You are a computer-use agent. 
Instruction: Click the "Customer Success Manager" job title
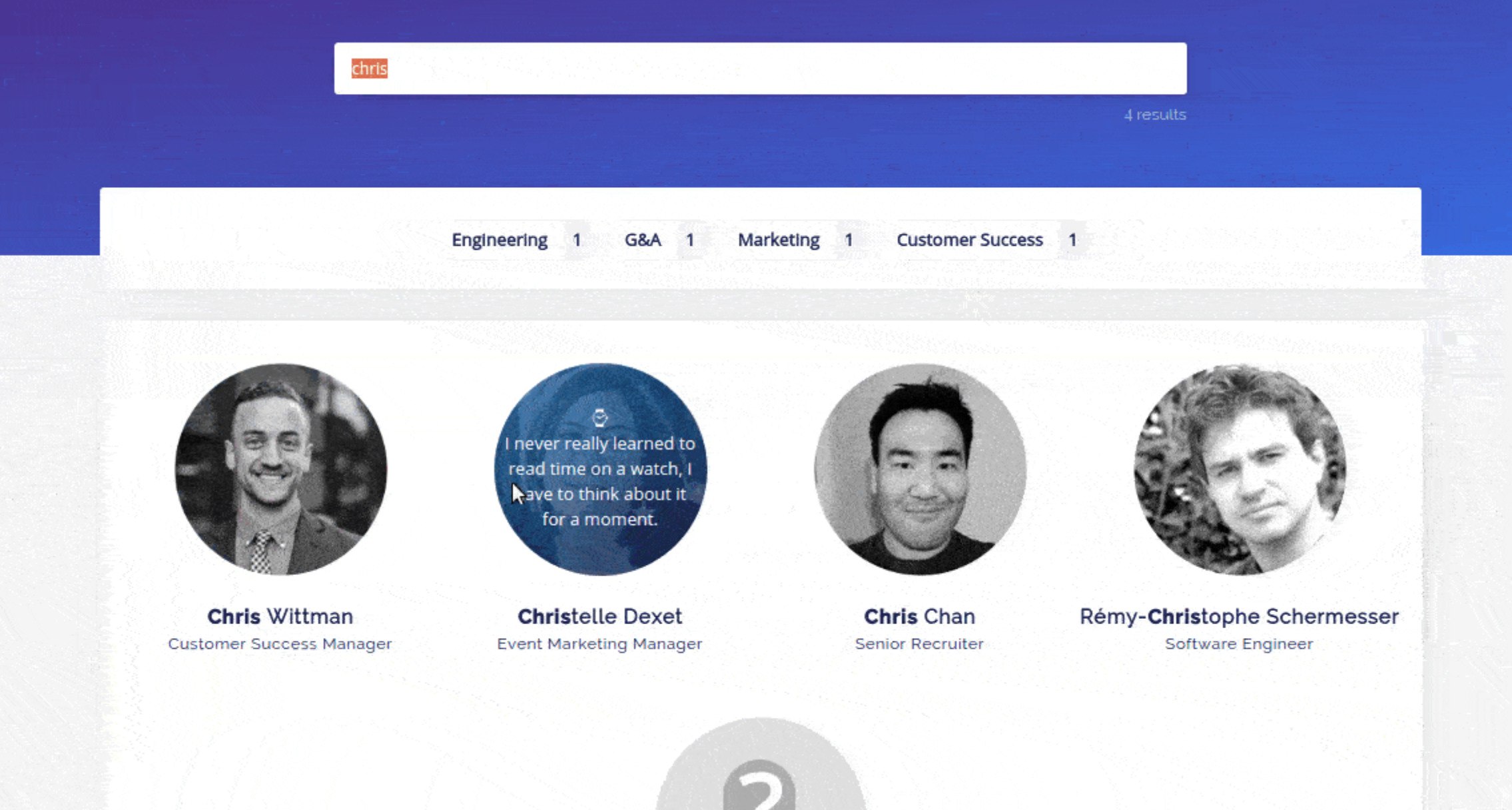click(280, 644)
